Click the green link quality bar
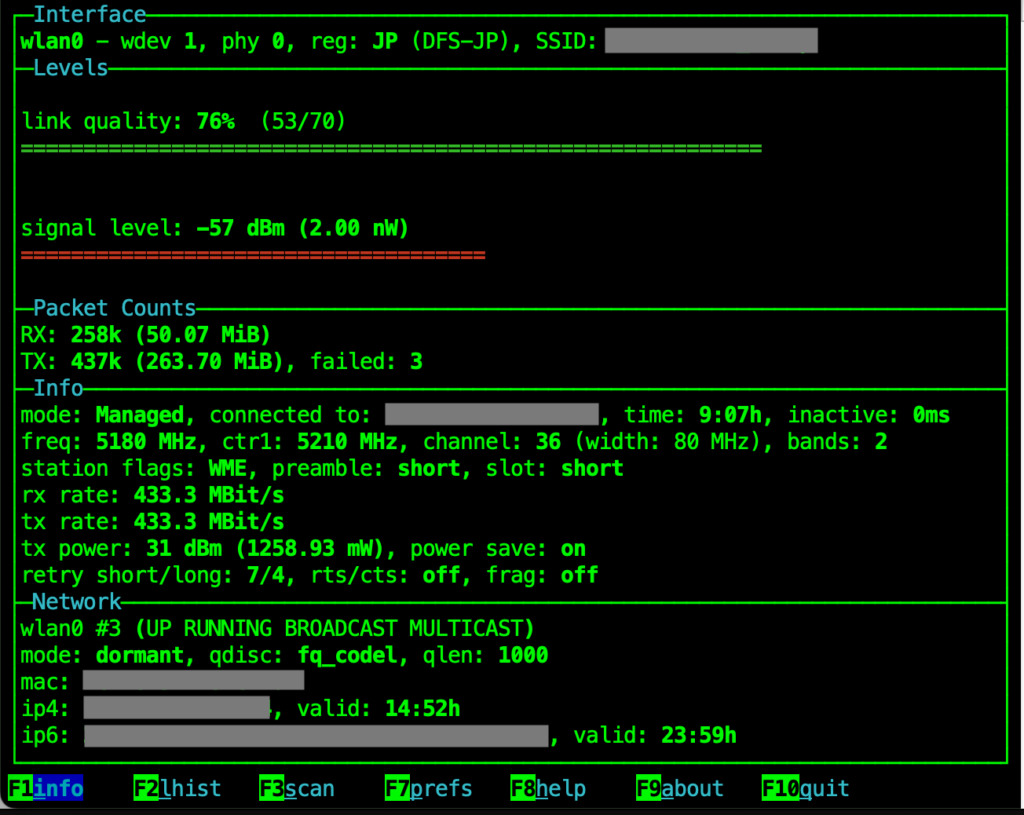1024x815 pixels. [391, 148]
